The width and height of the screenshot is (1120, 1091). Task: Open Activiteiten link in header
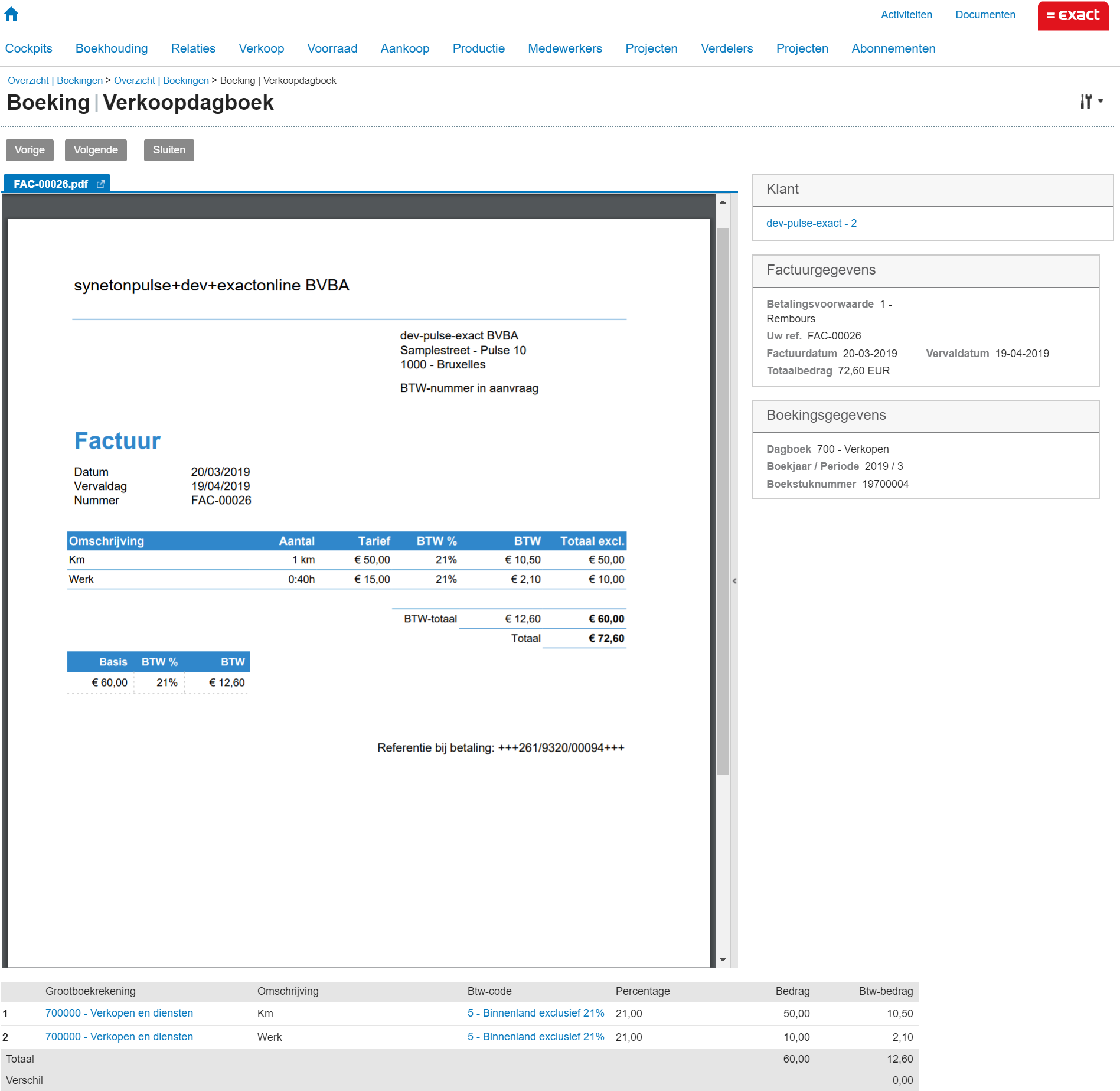906,15
